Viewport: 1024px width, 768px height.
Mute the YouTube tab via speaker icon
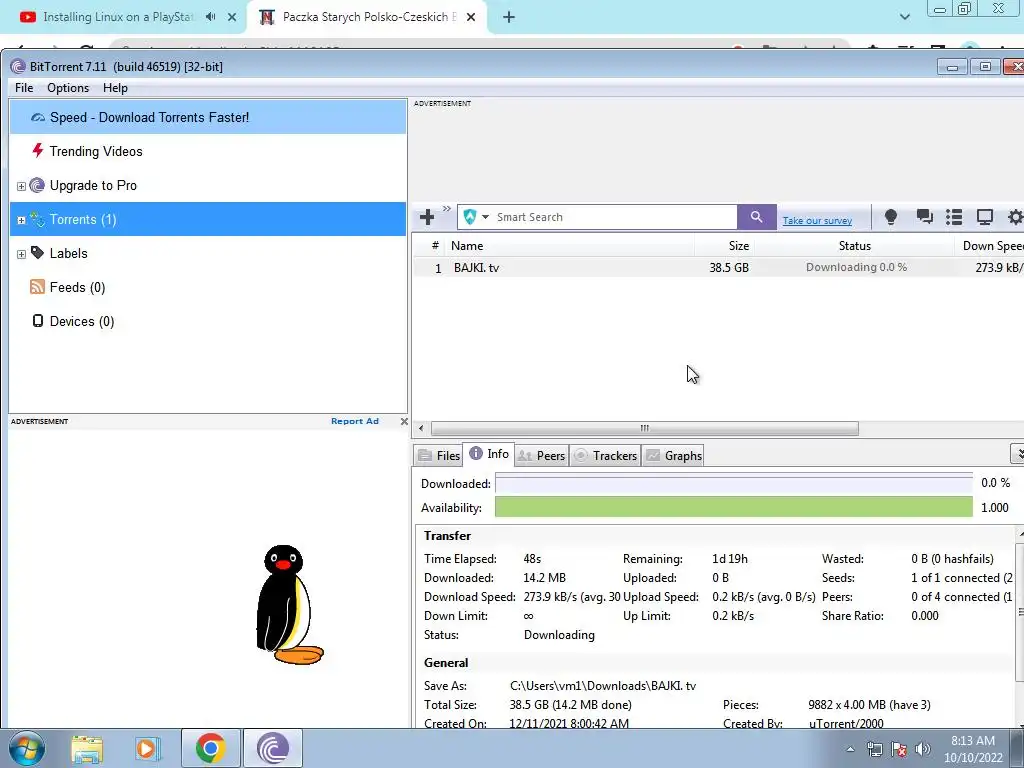[x=210, y=17]
